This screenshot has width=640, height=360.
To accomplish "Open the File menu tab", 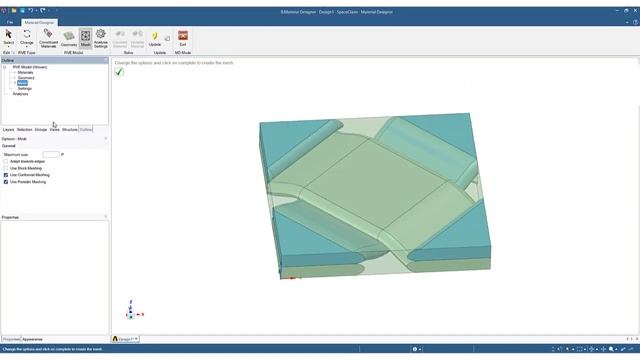I will coord(10,22).
